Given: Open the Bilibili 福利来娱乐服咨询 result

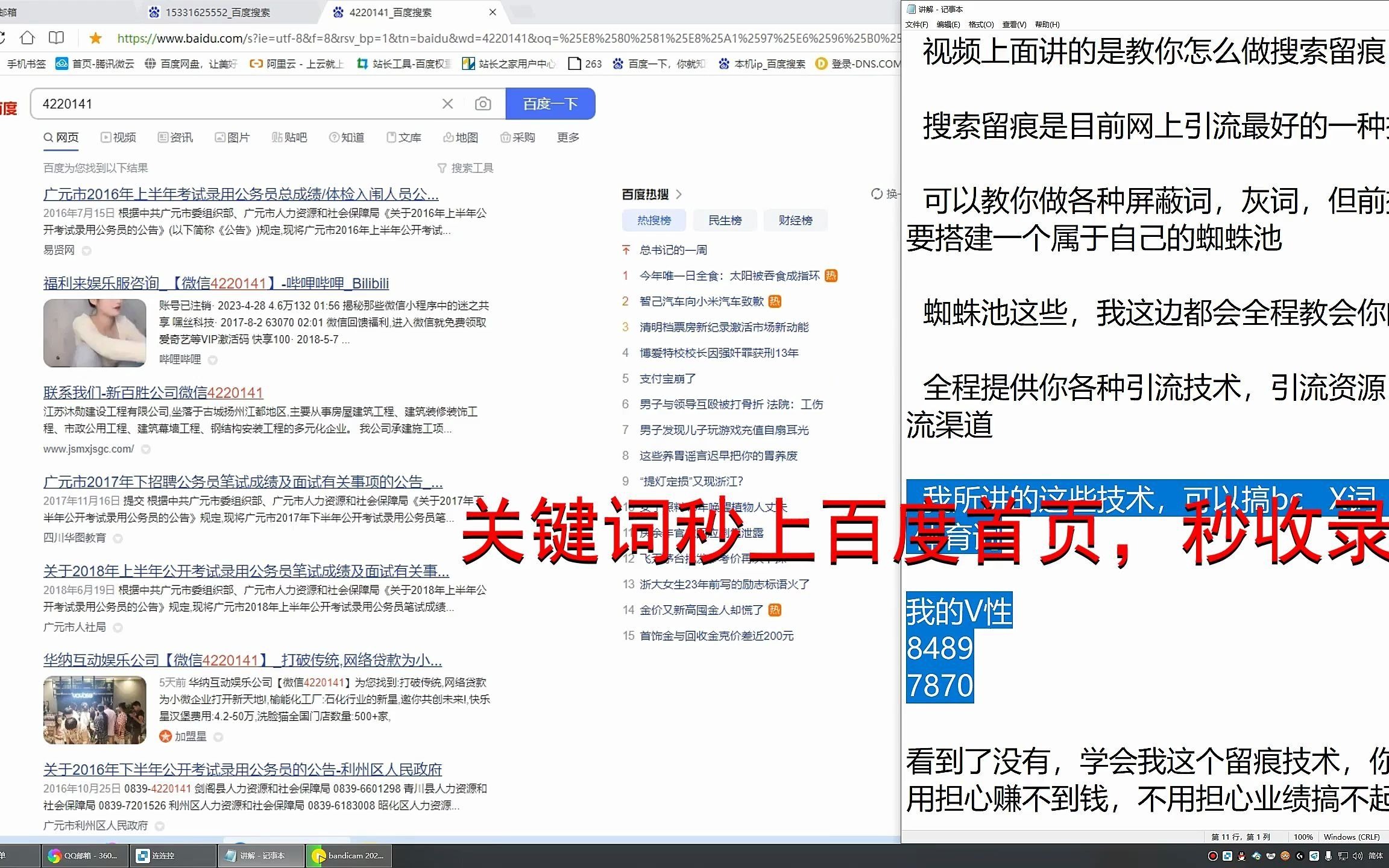Looking at the screenshot, I should tap(216, 283).
